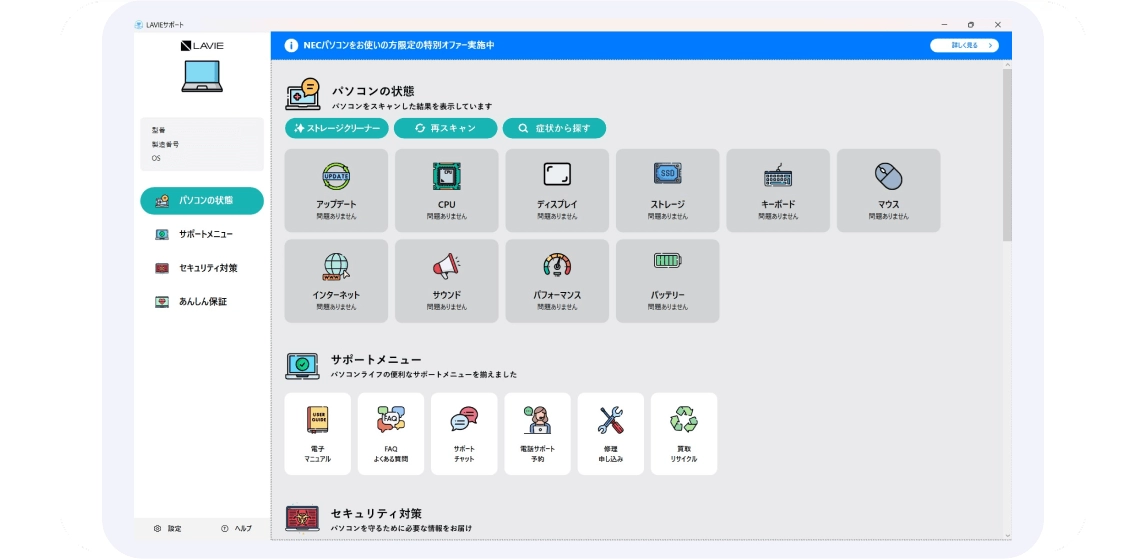
Task: Go to あんしん保証 in the sidebar
Action: pos(202,301)
